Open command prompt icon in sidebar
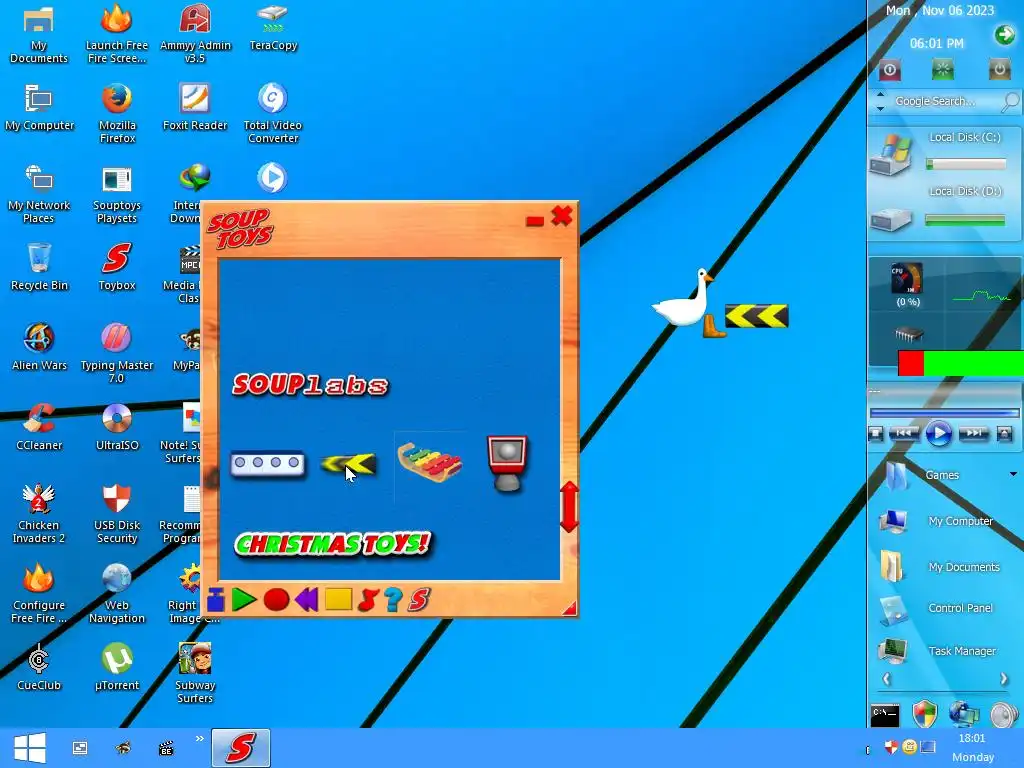 click(885, 715)
